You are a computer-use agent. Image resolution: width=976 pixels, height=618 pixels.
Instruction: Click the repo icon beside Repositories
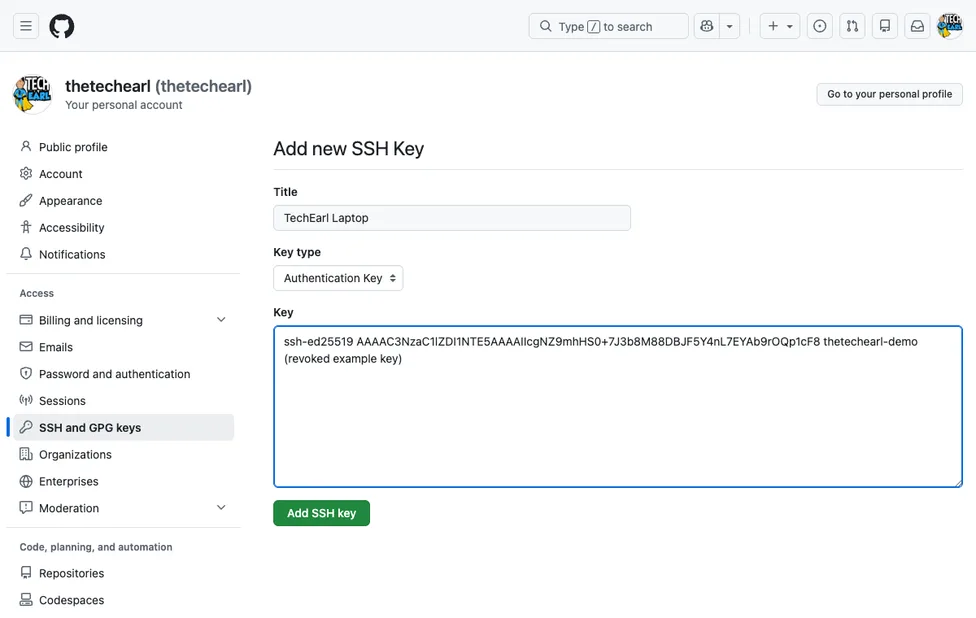(x=26, y=573)
